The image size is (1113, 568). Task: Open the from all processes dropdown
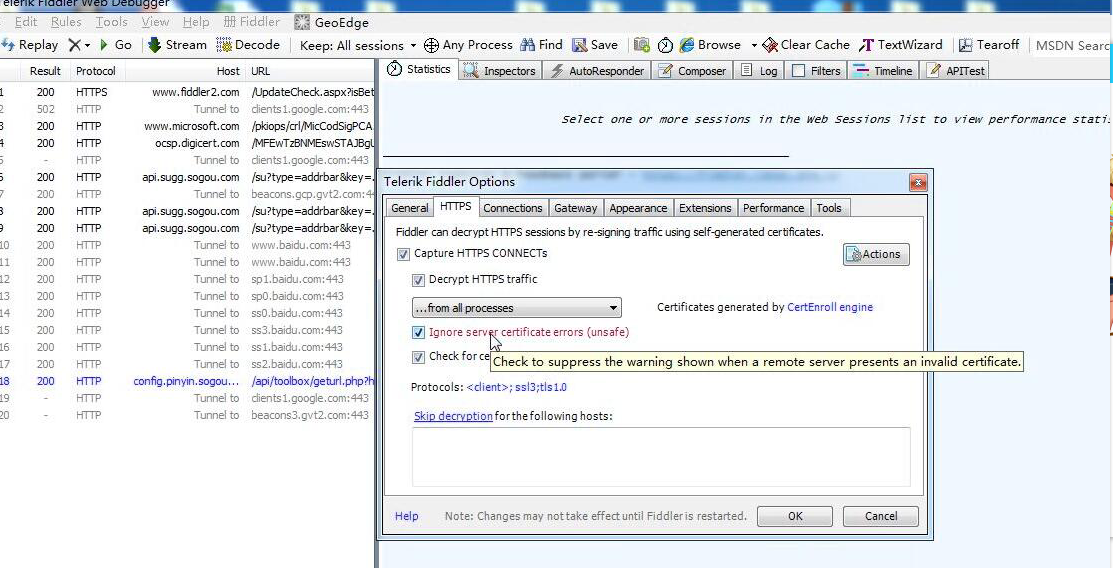(x=517, y=307)
